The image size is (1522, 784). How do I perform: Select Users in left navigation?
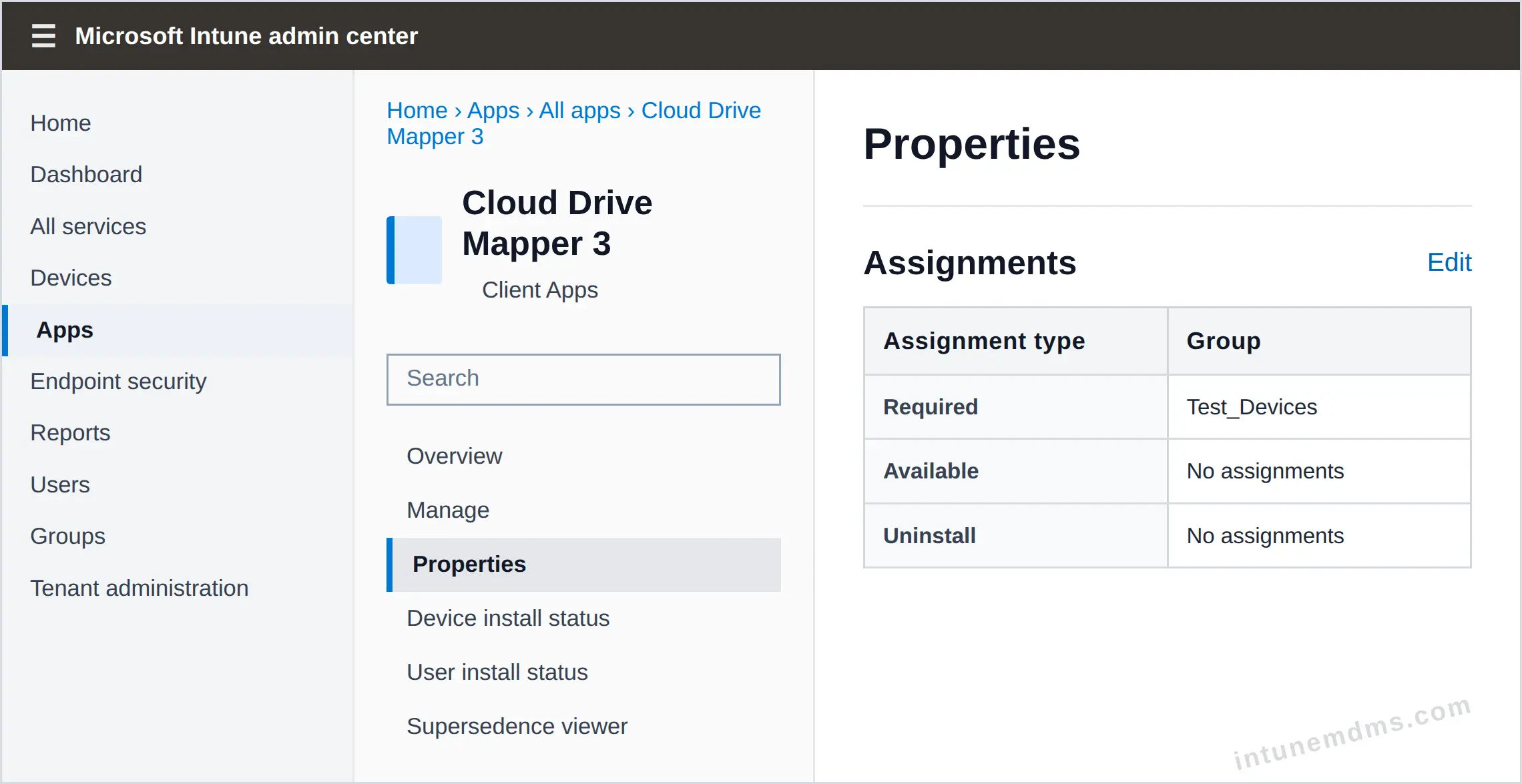point(60,485)
